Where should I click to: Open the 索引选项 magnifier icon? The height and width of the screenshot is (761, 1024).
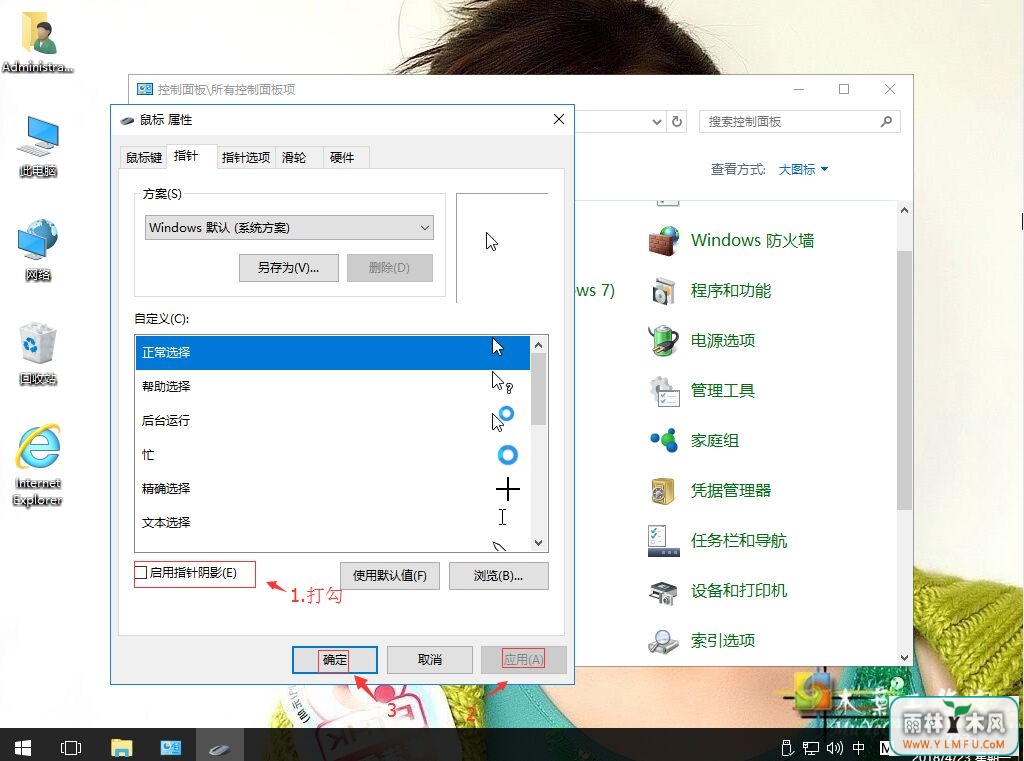pyautogui.click(x=664, y=641)
